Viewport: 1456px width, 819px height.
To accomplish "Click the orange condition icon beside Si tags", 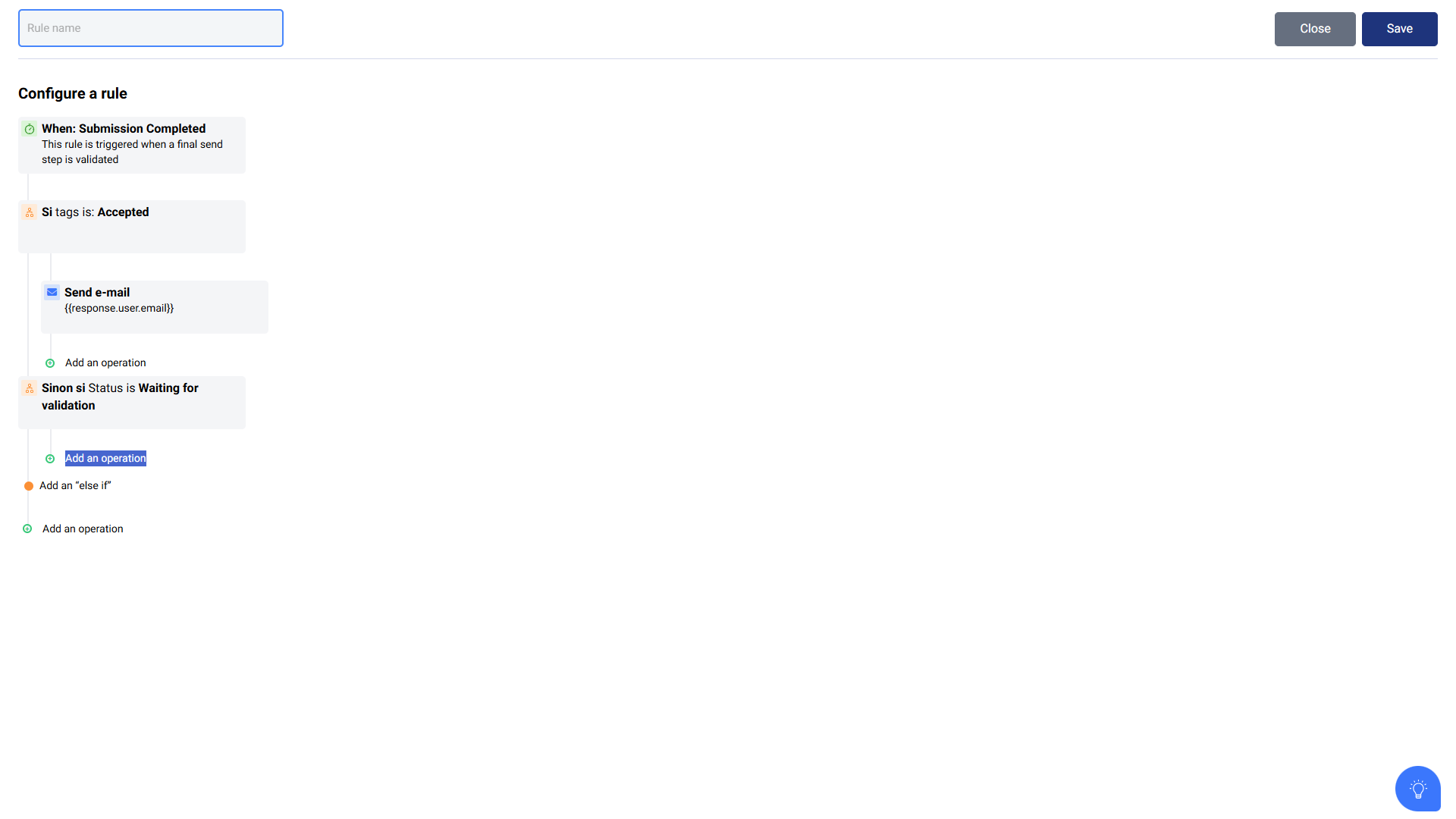I will pyautogui.click(x=30, y=212).
